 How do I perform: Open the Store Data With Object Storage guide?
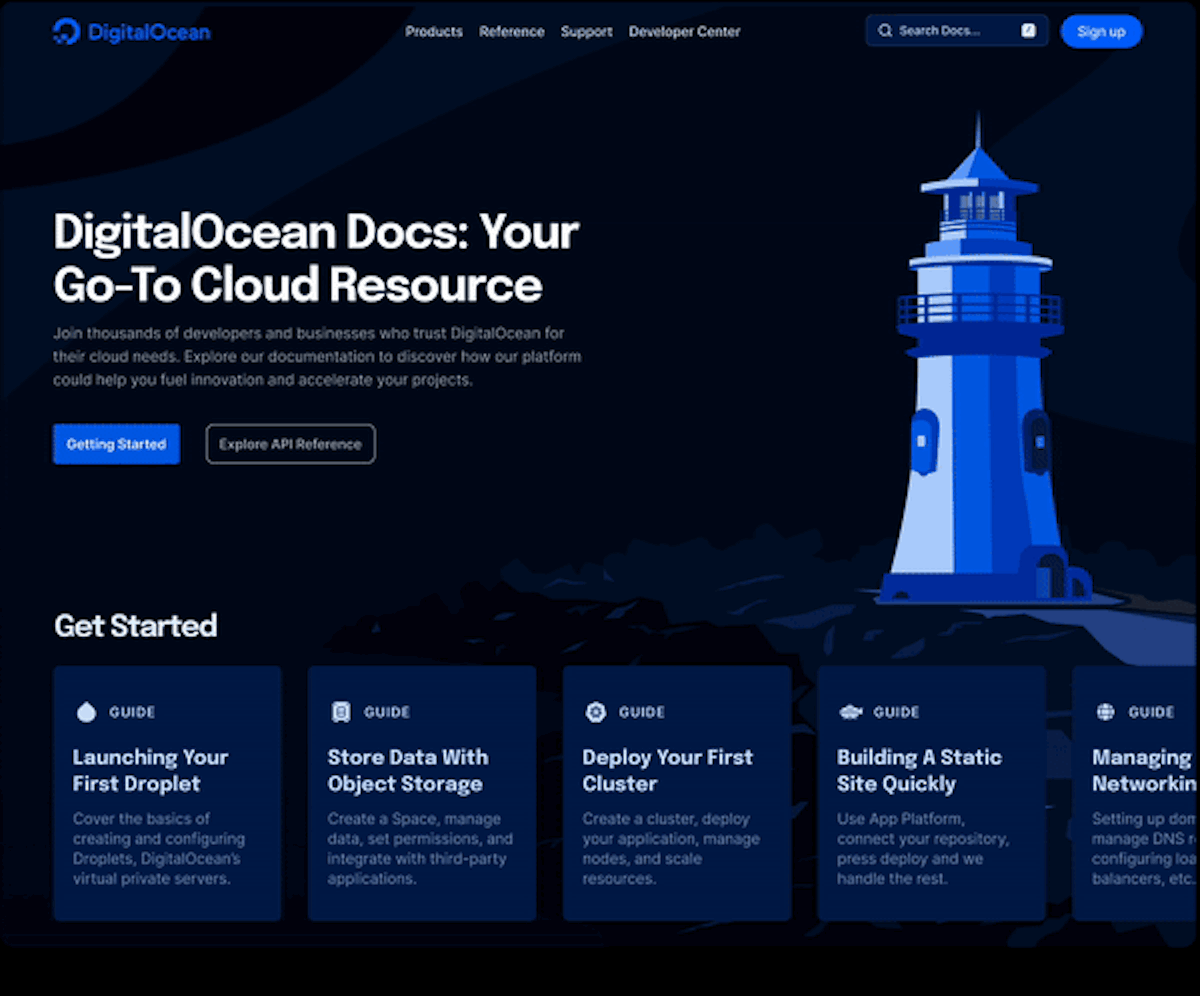422,793
